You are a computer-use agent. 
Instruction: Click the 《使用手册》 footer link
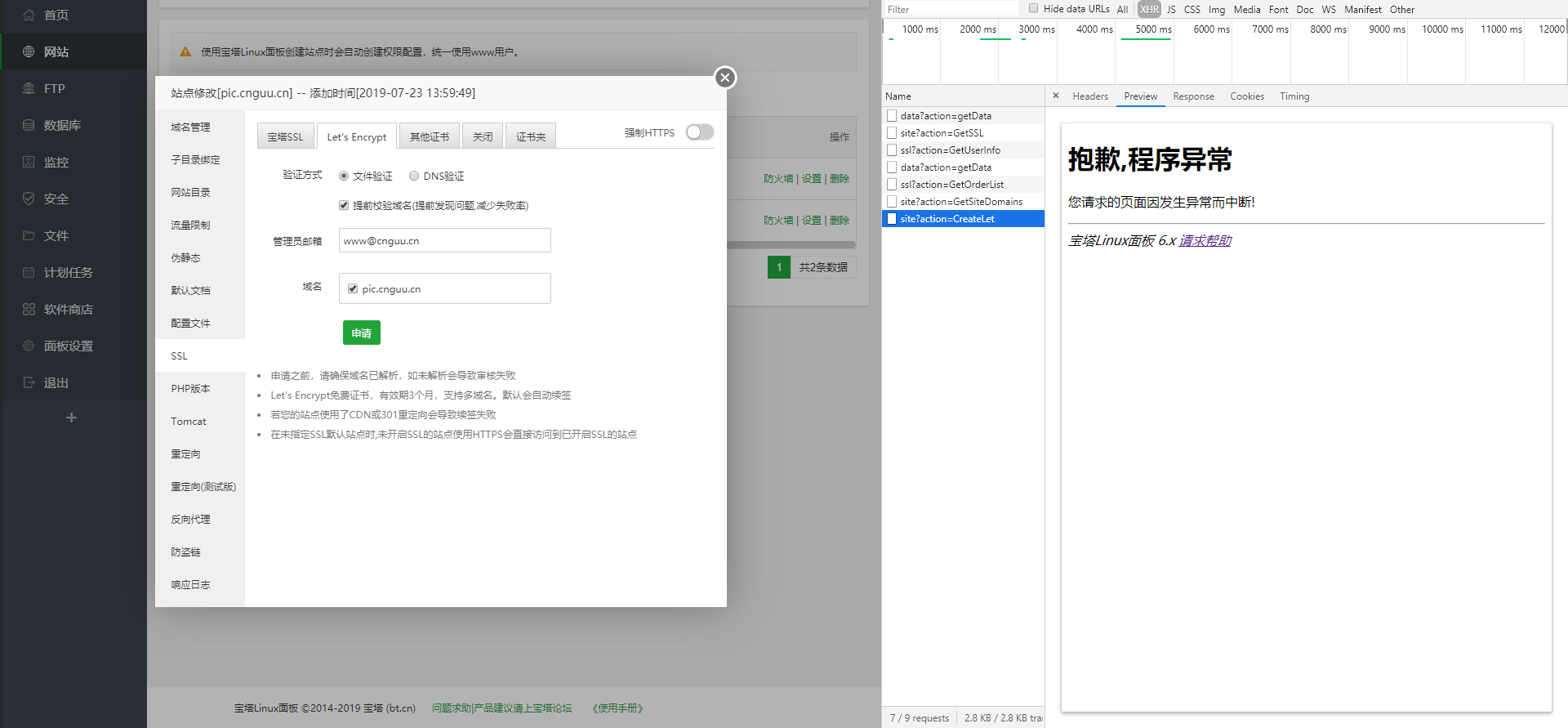pyautogui.click(x=617, y=708)
